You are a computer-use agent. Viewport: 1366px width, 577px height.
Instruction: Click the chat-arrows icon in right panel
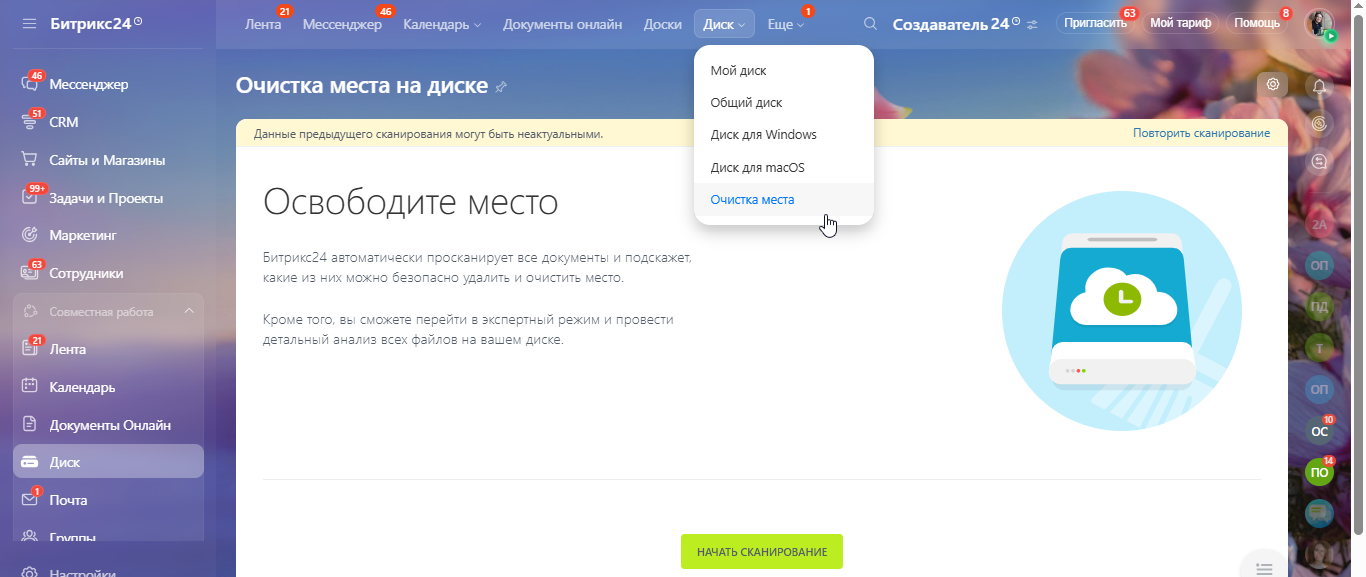(1320, 161)
